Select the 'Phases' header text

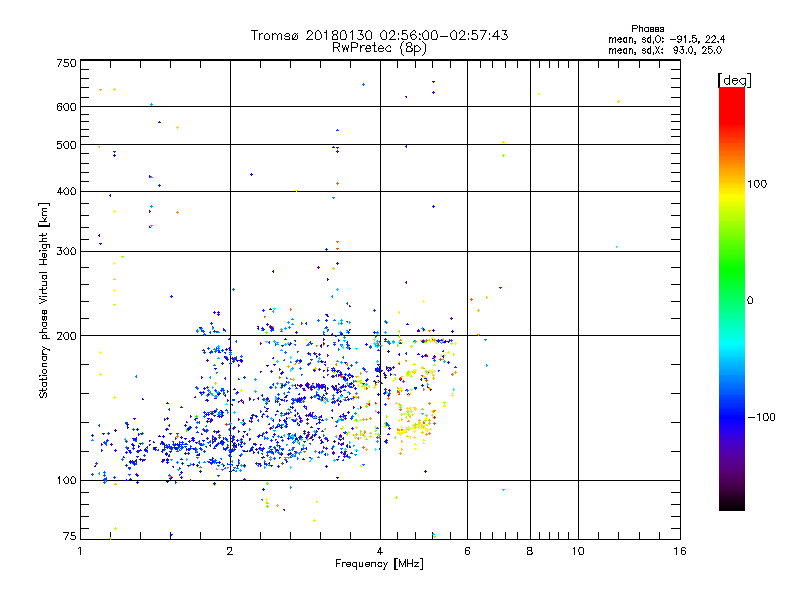[x=647, y=29]
